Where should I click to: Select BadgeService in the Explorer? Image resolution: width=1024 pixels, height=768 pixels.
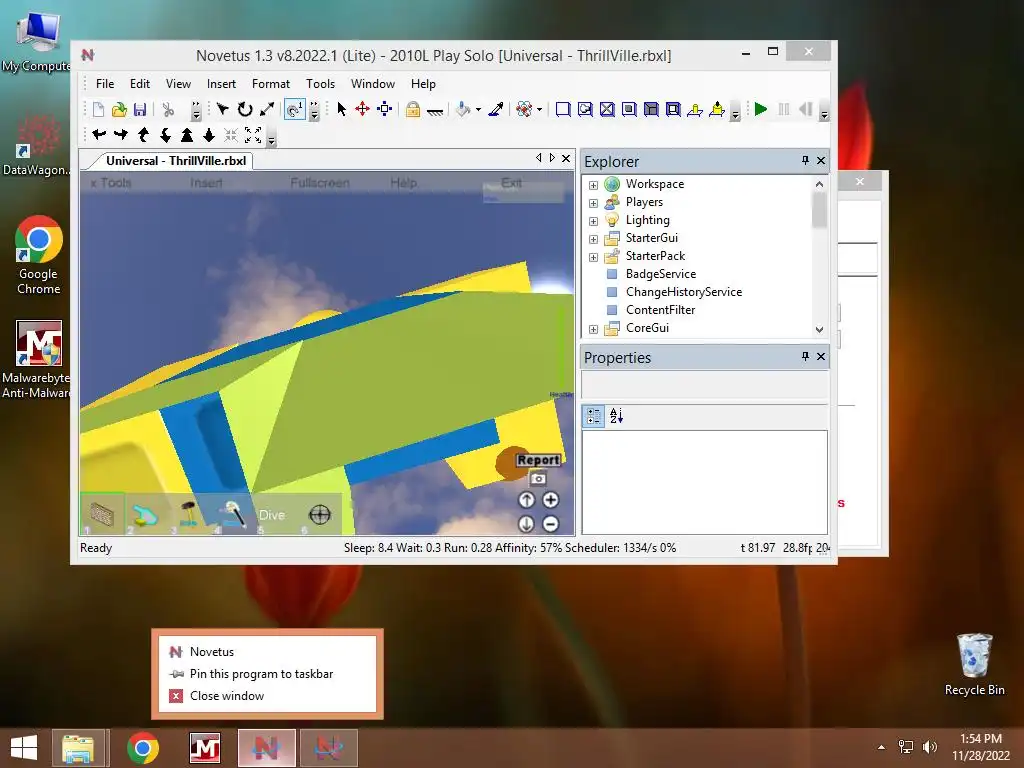pos(660,274)
